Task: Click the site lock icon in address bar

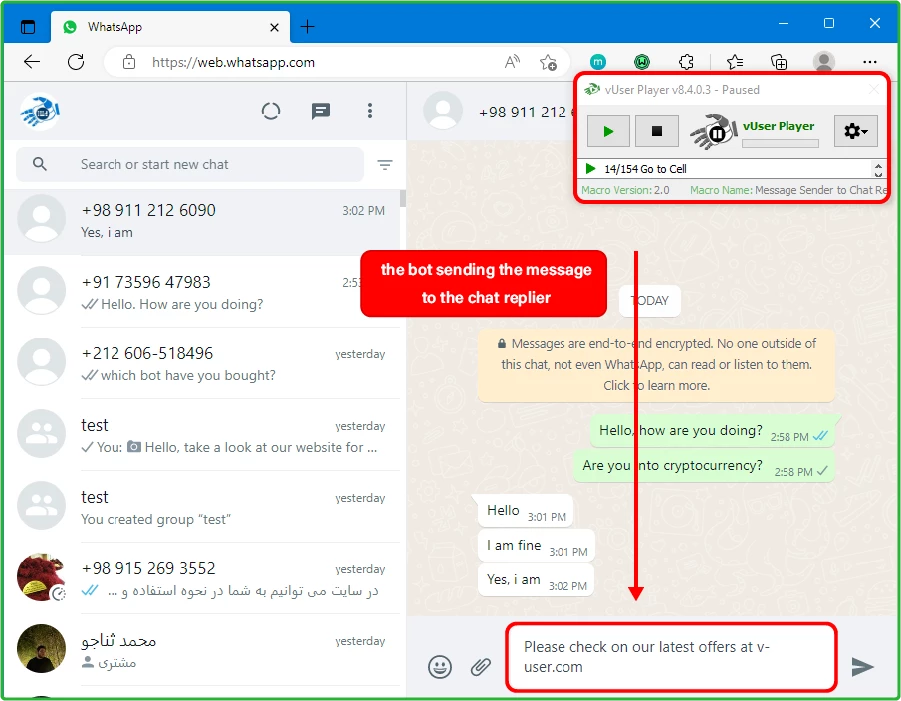Action: (129, 61)
